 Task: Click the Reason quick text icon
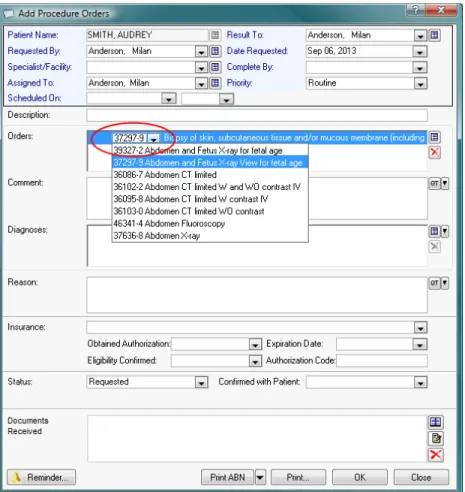(434, 283)
